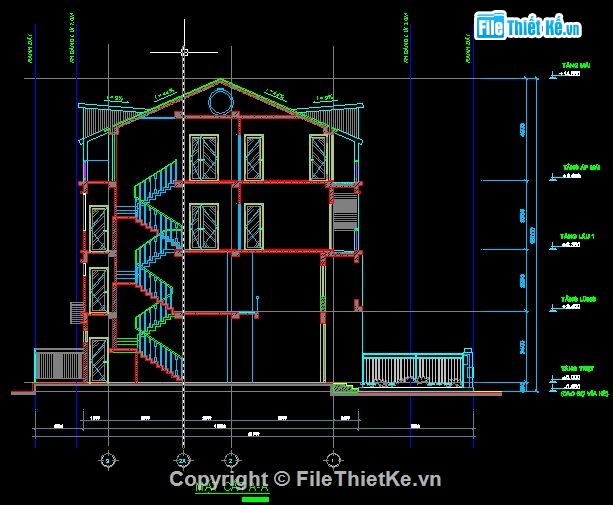613x505 pixels.
Task: Select the planter hatch beside the front steps
Action: tap(342, 389)
